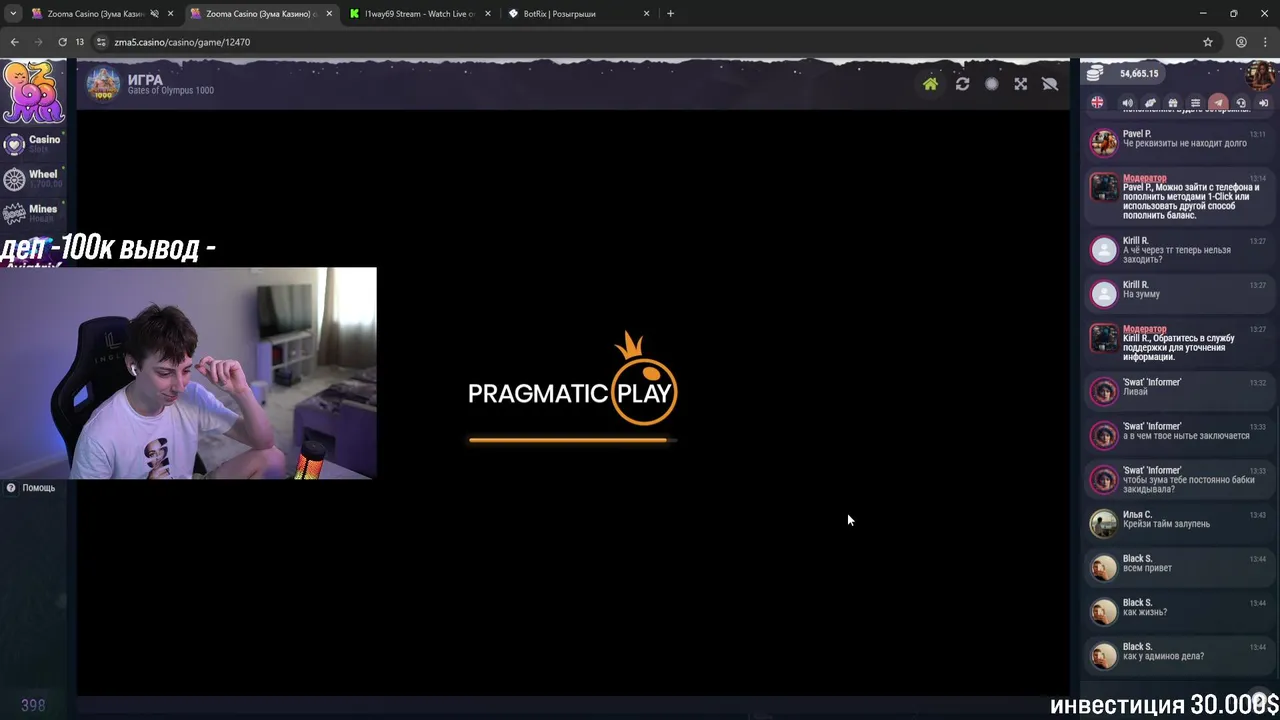Viewport: 1280px width, 720px height.
Task: Switch to the l1way69 Stream tab
Action: (x=420, y=14)
